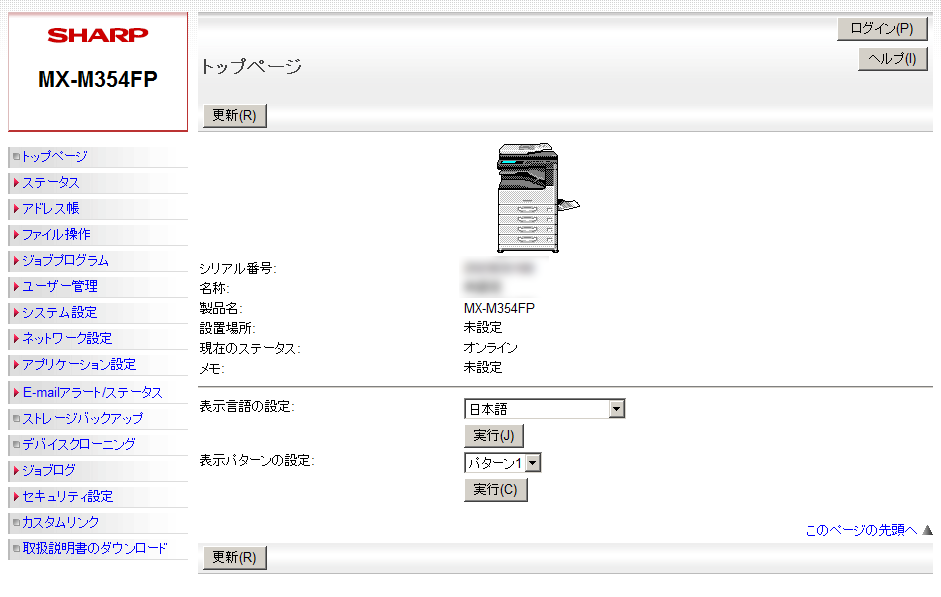Open システム設定 section
The image size is (941, 597).
click(59, 312)
